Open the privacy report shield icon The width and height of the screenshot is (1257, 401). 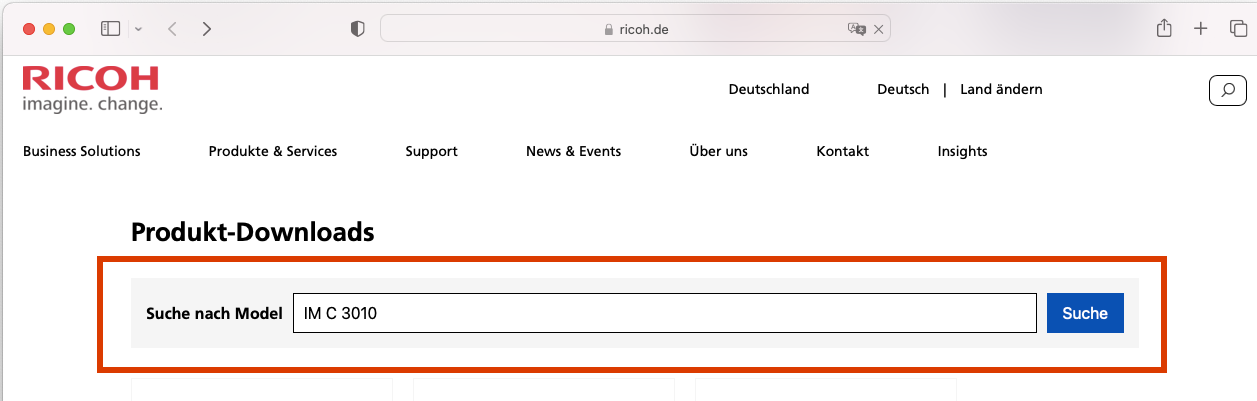pos(357,29)
